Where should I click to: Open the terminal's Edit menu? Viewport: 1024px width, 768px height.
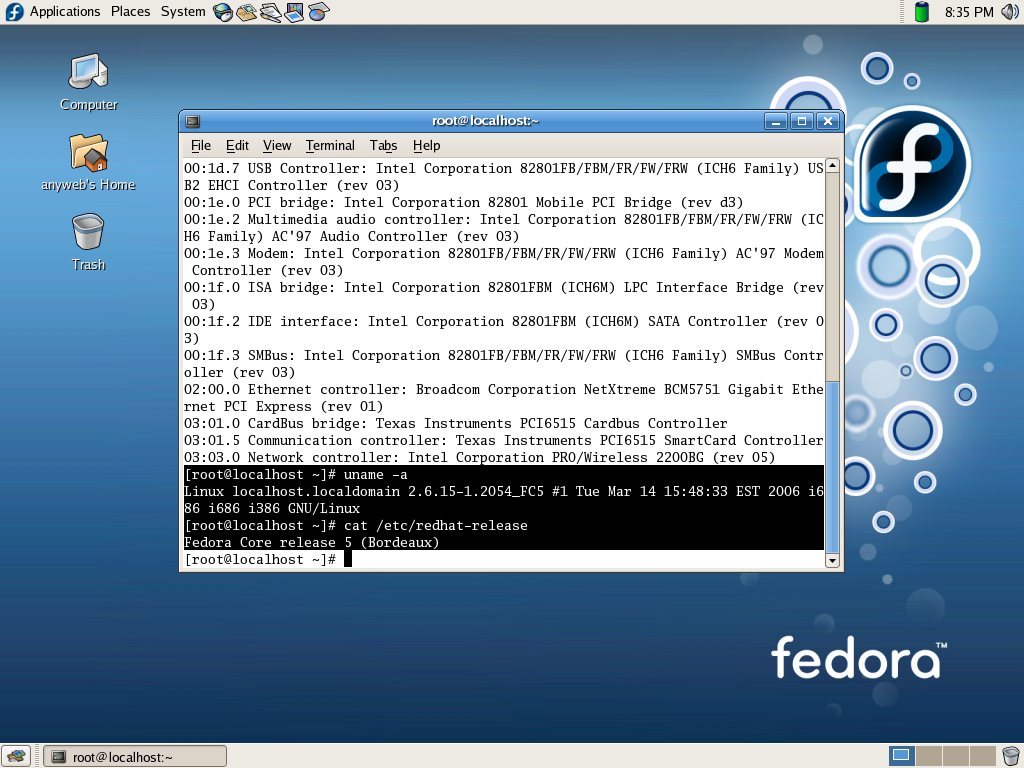[237, 146]
